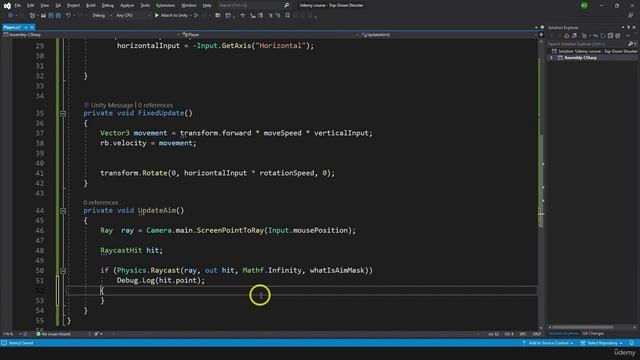Open the Tools menu
Viewport: 640px width, 360px height.
[x=145, y=5]
